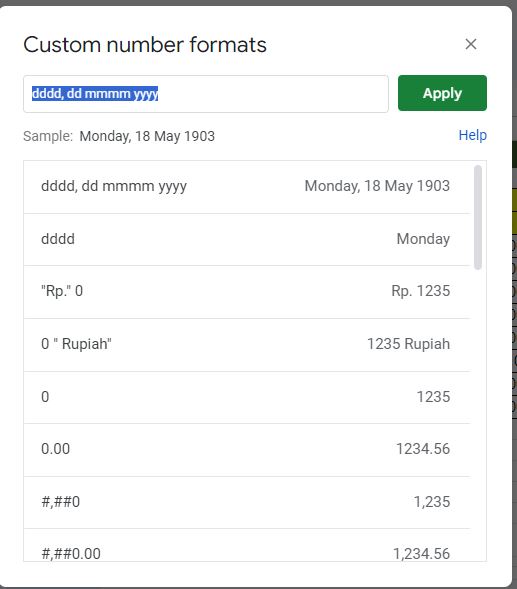Open the Help link
517x589 pixels.
tap(472, 135)
